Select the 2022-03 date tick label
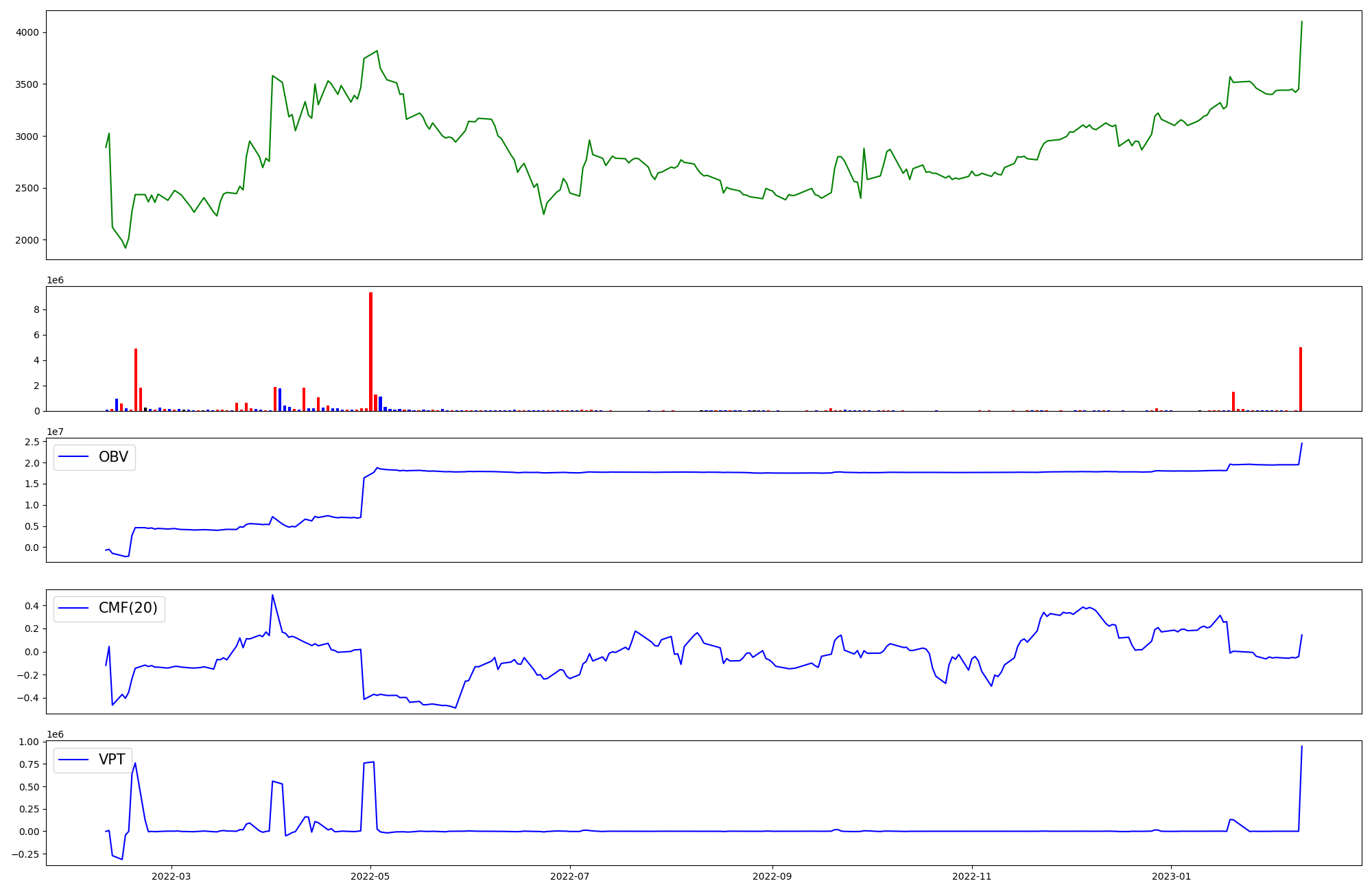Screen dimensions: 1372x892 point(171,876)
